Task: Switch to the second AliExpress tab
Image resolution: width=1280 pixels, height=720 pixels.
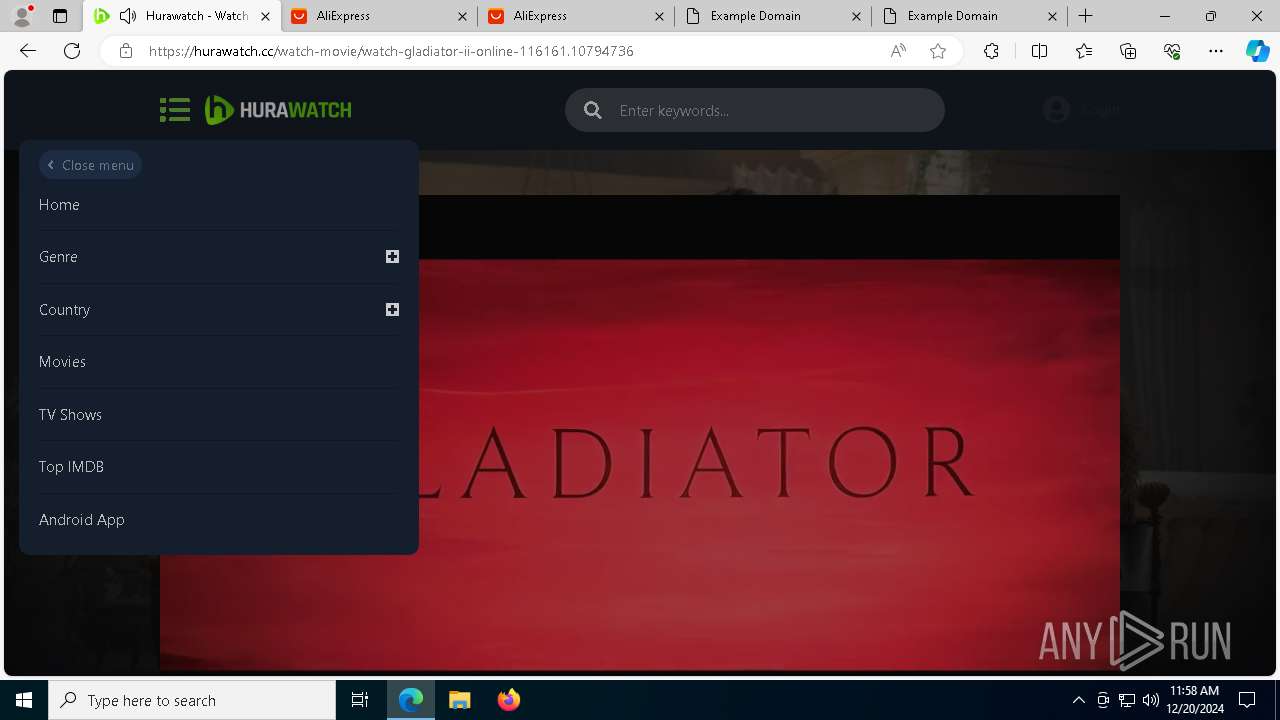Action: [x=576, y=16]
